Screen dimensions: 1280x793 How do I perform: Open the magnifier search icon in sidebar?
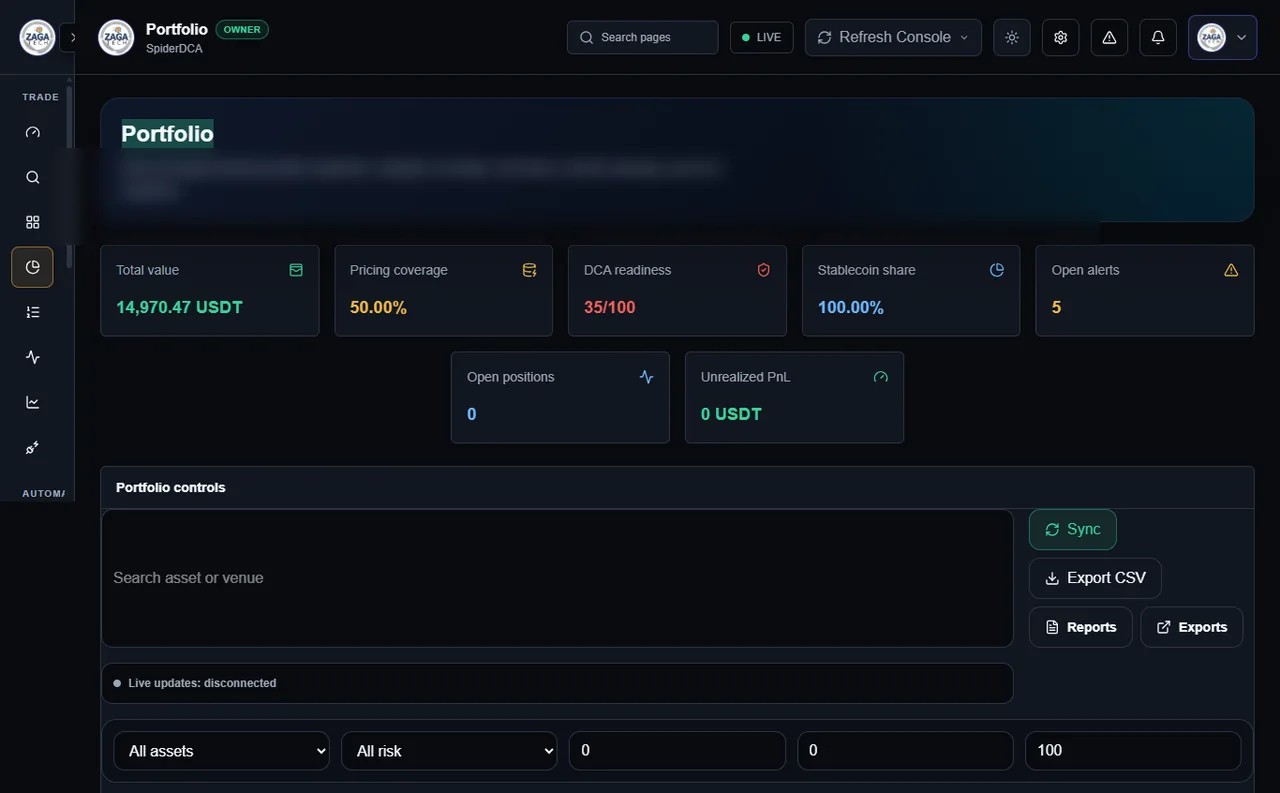tap(32, 177)
